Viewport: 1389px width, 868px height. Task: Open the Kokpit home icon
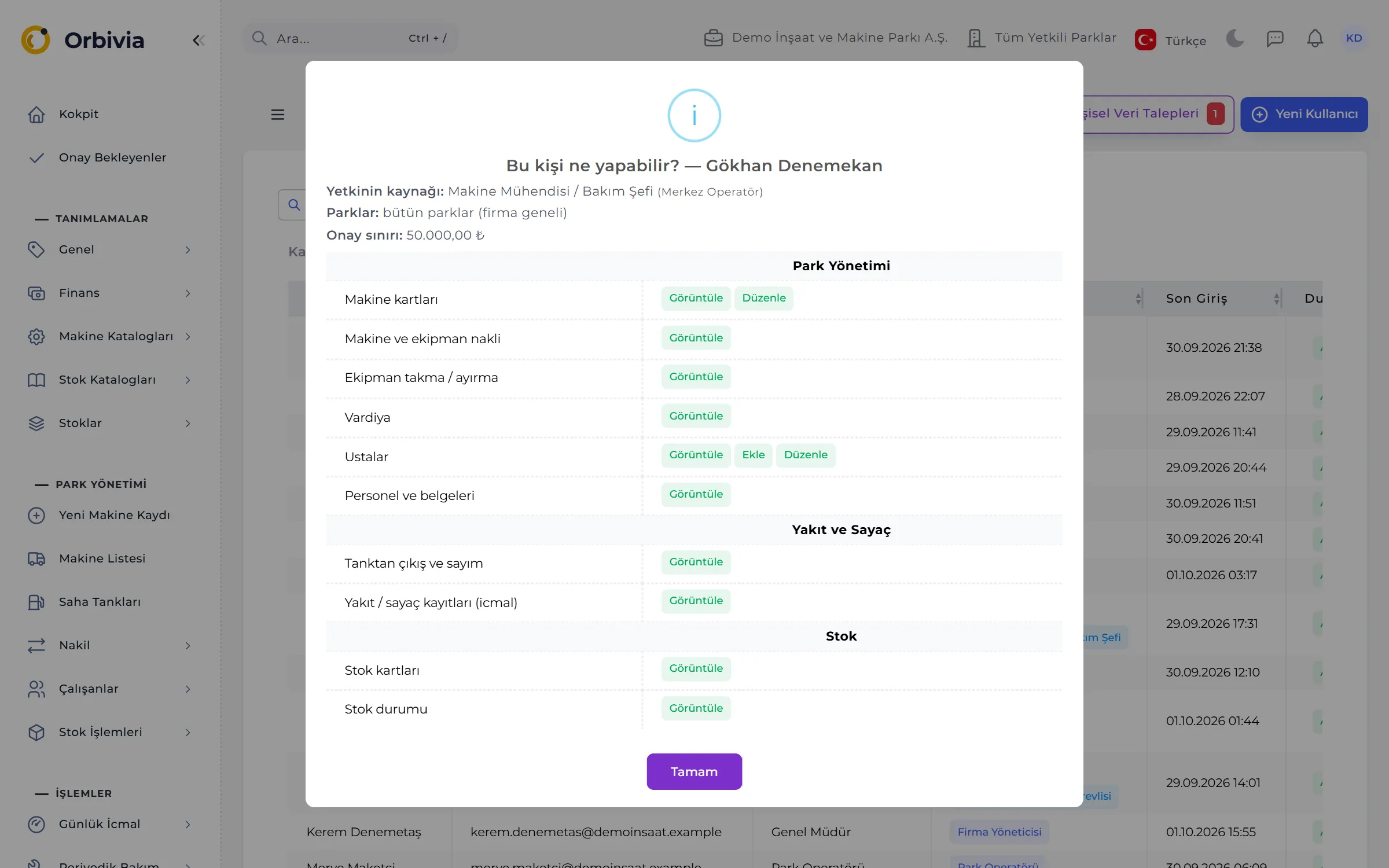[36, 114]
